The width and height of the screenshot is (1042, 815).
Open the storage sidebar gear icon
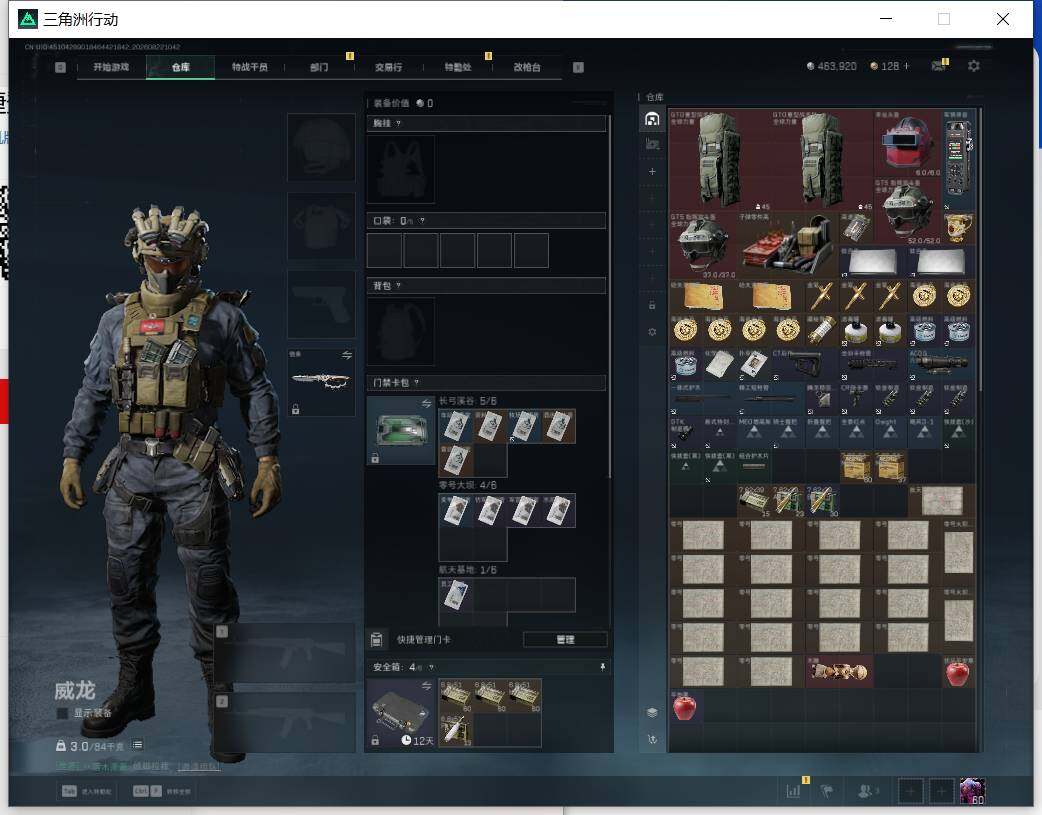[x=652, y=332]
